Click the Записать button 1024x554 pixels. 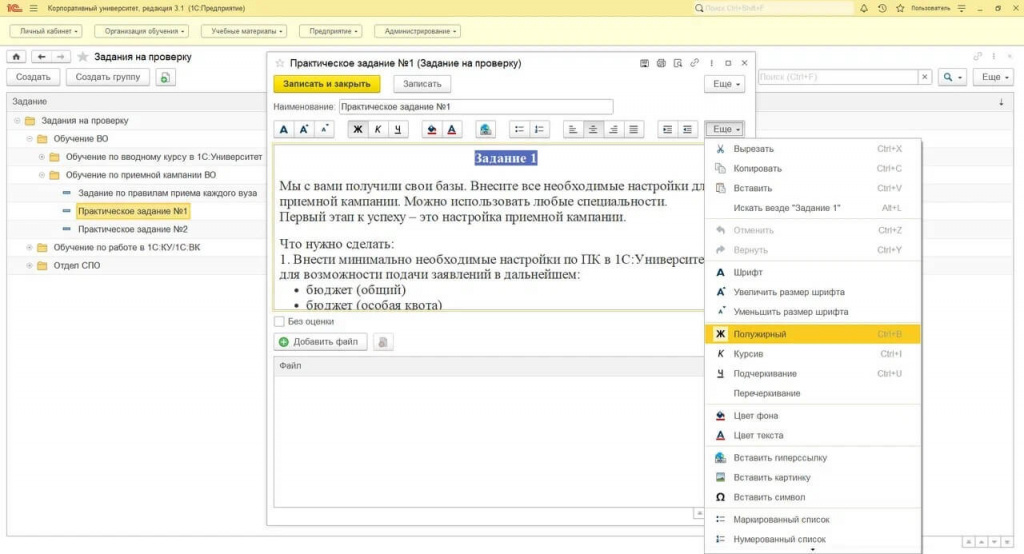pyautogui.click(x=422, y=84)
